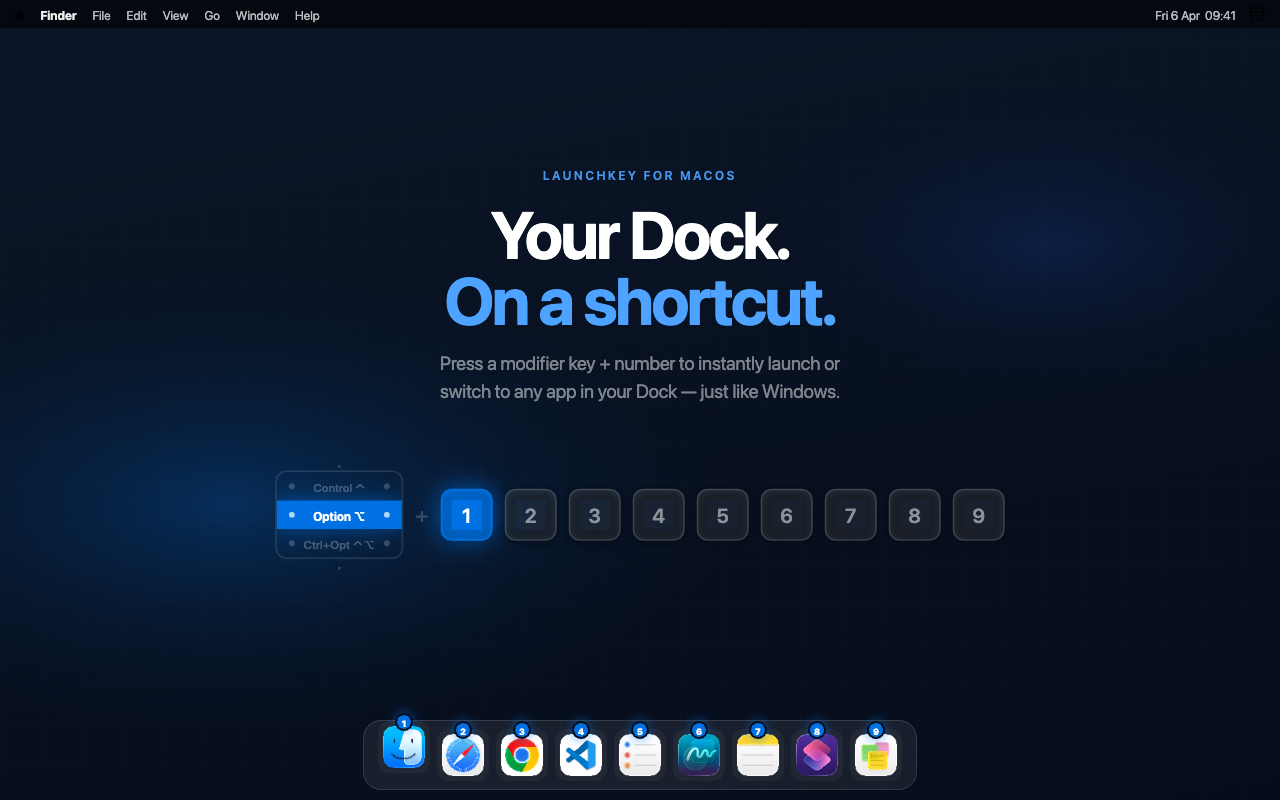Open Visual Studio Code from the dock

581,755
